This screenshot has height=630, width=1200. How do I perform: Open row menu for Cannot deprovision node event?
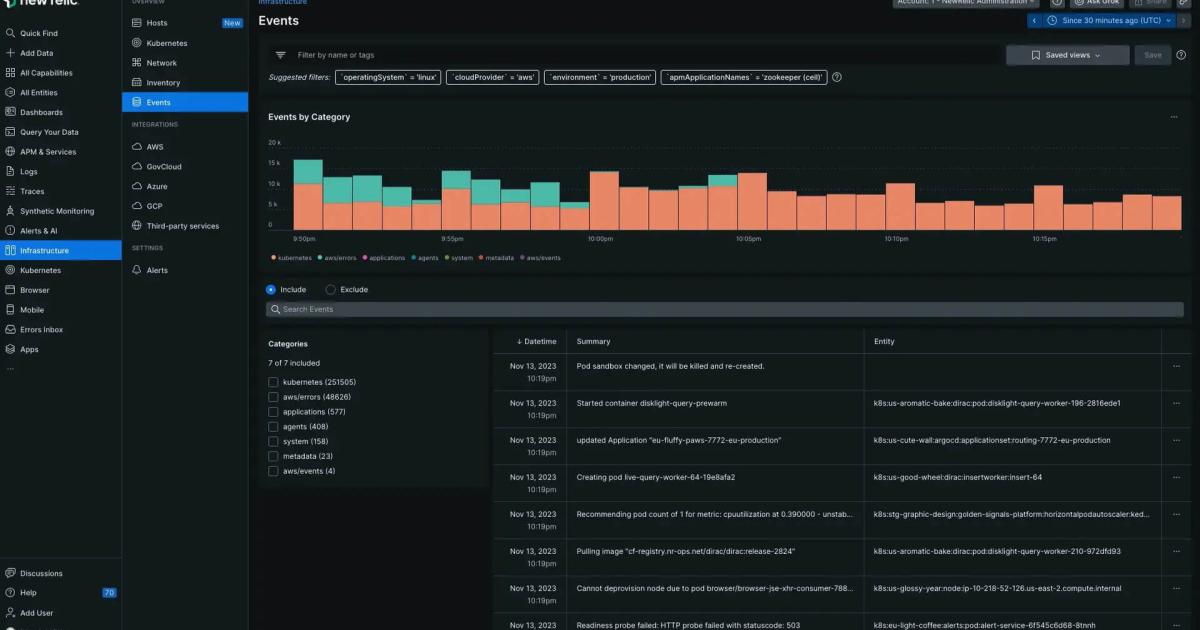1176,588
